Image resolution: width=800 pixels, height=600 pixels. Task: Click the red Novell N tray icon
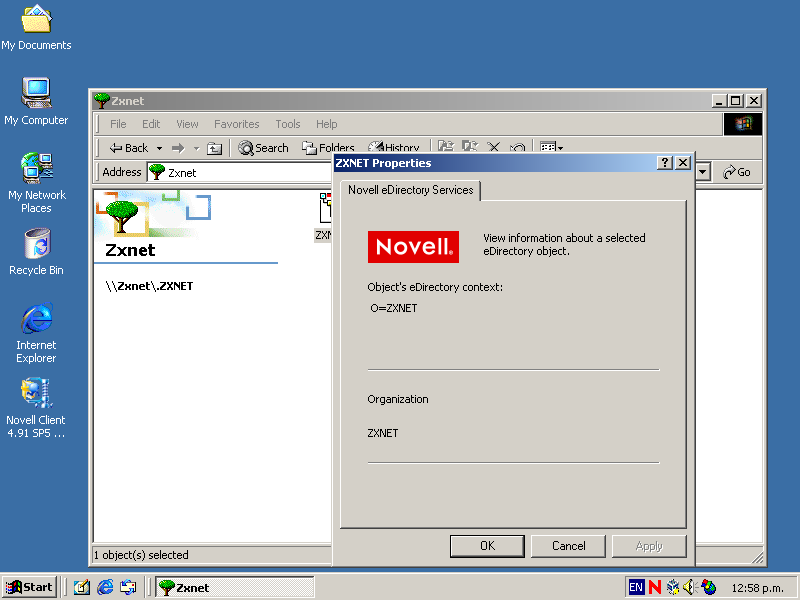pos(655,587)
